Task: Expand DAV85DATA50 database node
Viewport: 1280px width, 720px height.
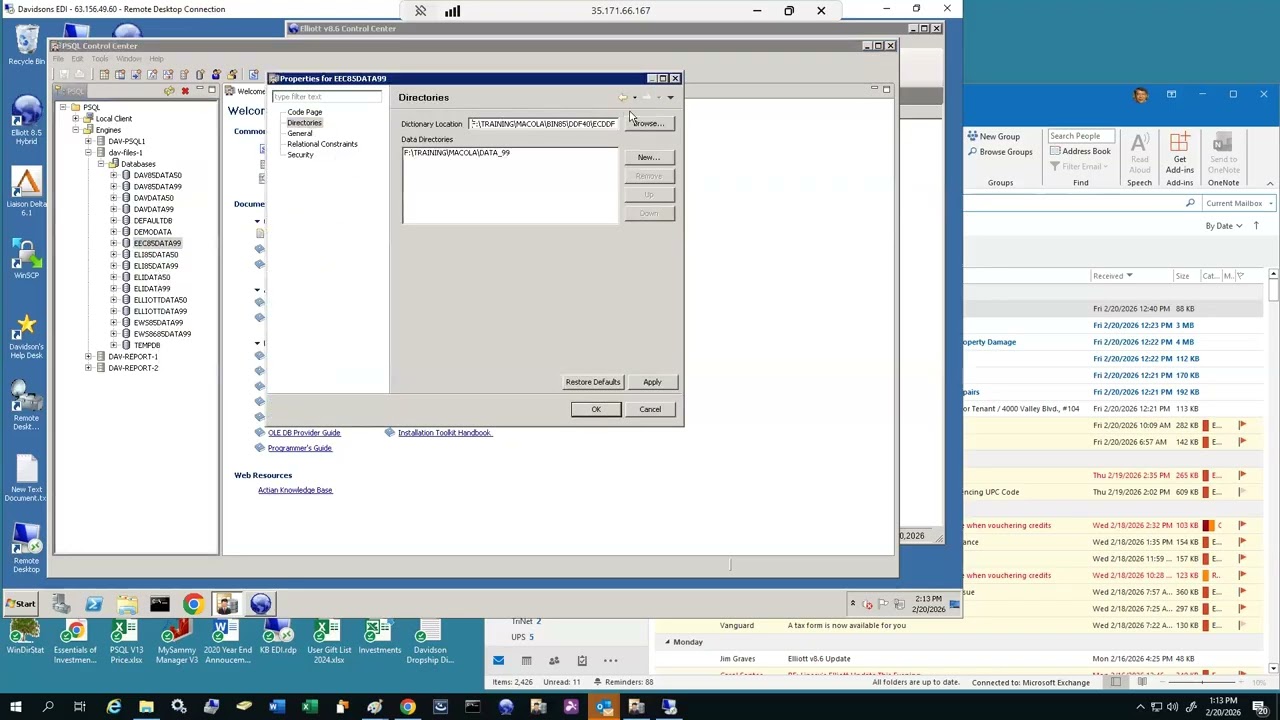Action: (113, 175)
